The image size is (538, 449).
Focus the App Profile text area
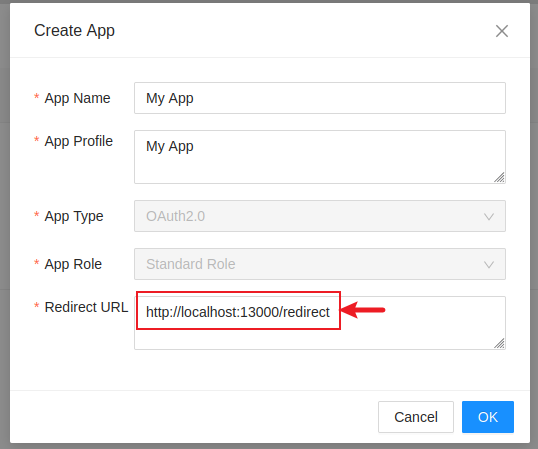320,157
